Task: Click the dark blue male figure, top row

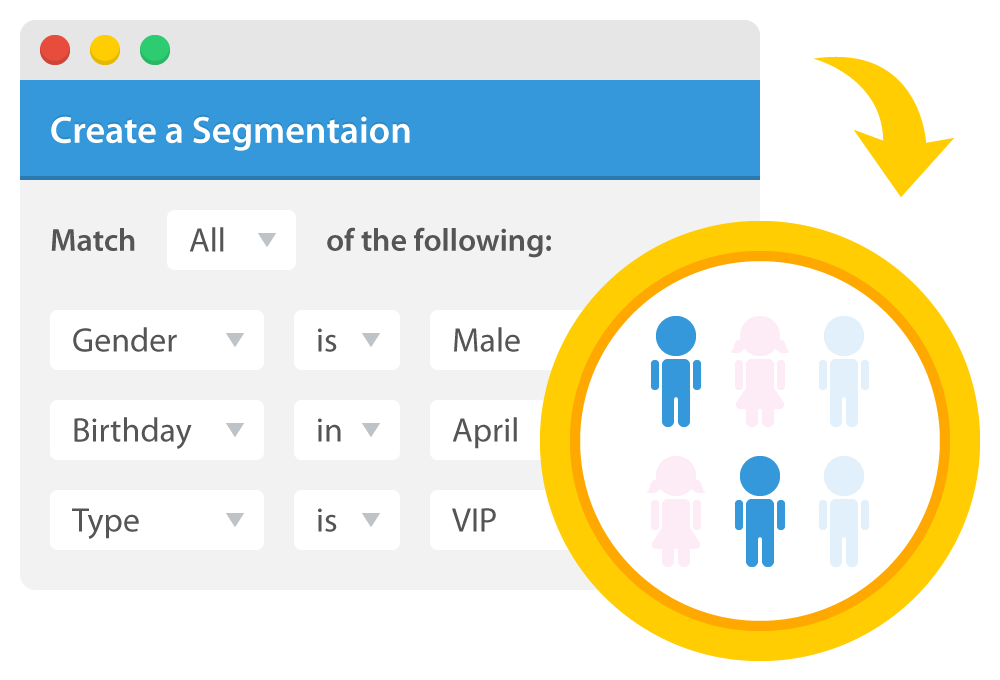Action: point(676,370)
